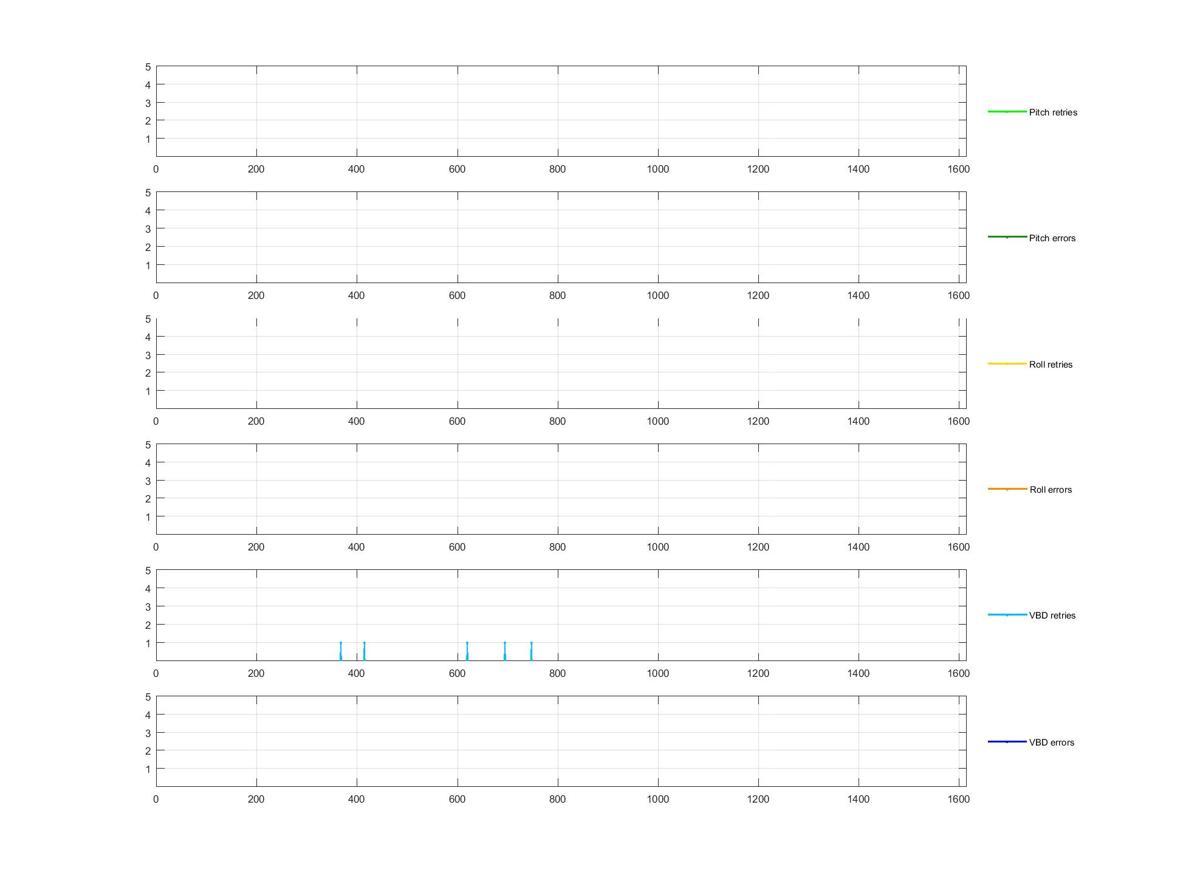Viewport: 1200px width, 885px height.
Task: Click the y-axis 2 label of Roll retries plot
Action: tap(148, 373)
